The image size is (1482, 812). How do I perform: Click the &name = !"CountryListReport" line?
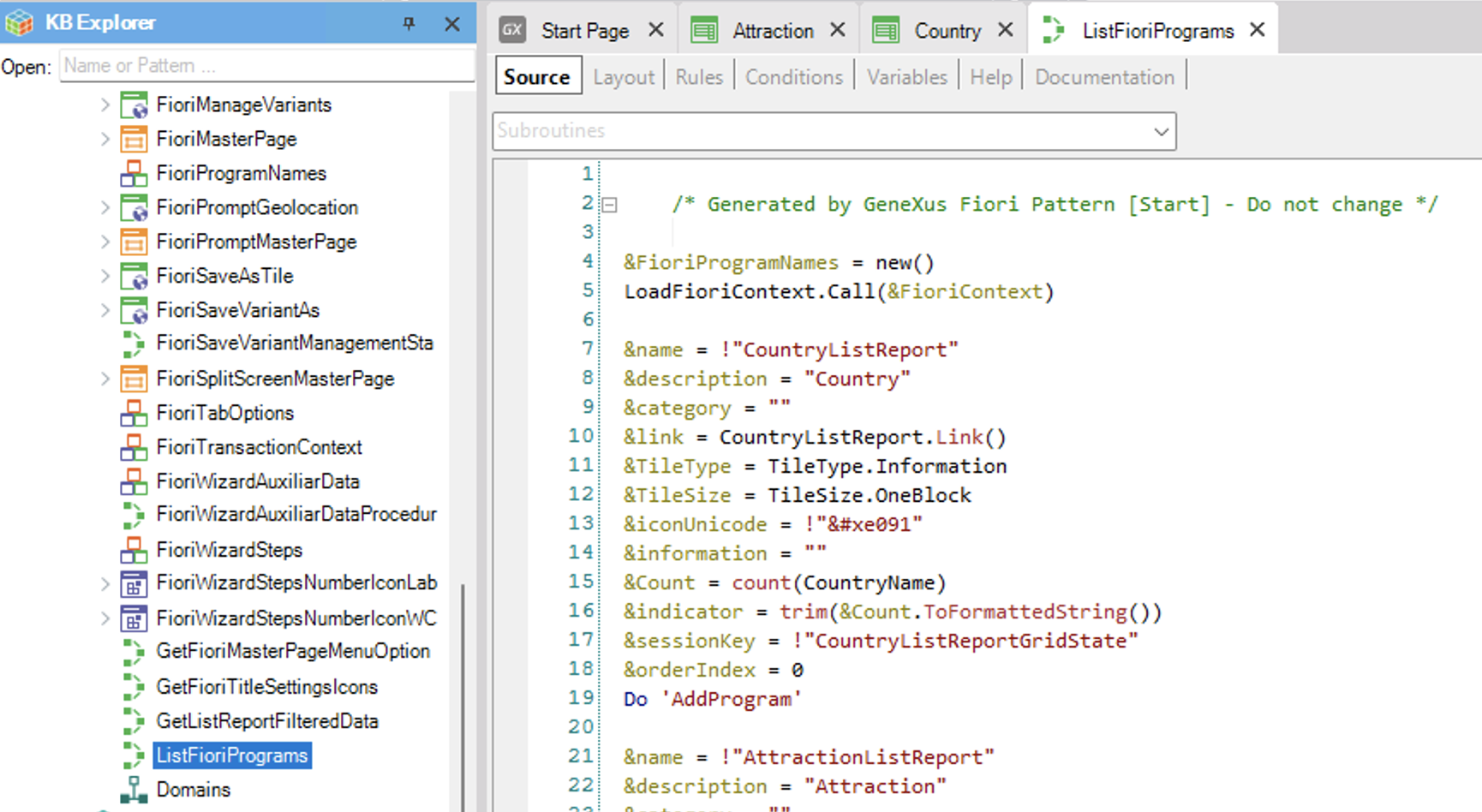coord(791,349)
